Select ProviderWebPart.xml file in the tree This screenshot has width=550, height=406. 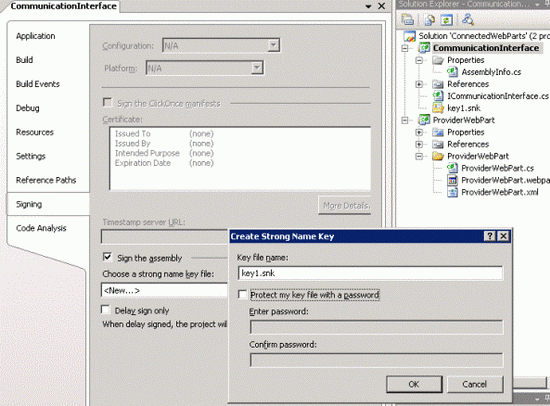click(499, 192)
